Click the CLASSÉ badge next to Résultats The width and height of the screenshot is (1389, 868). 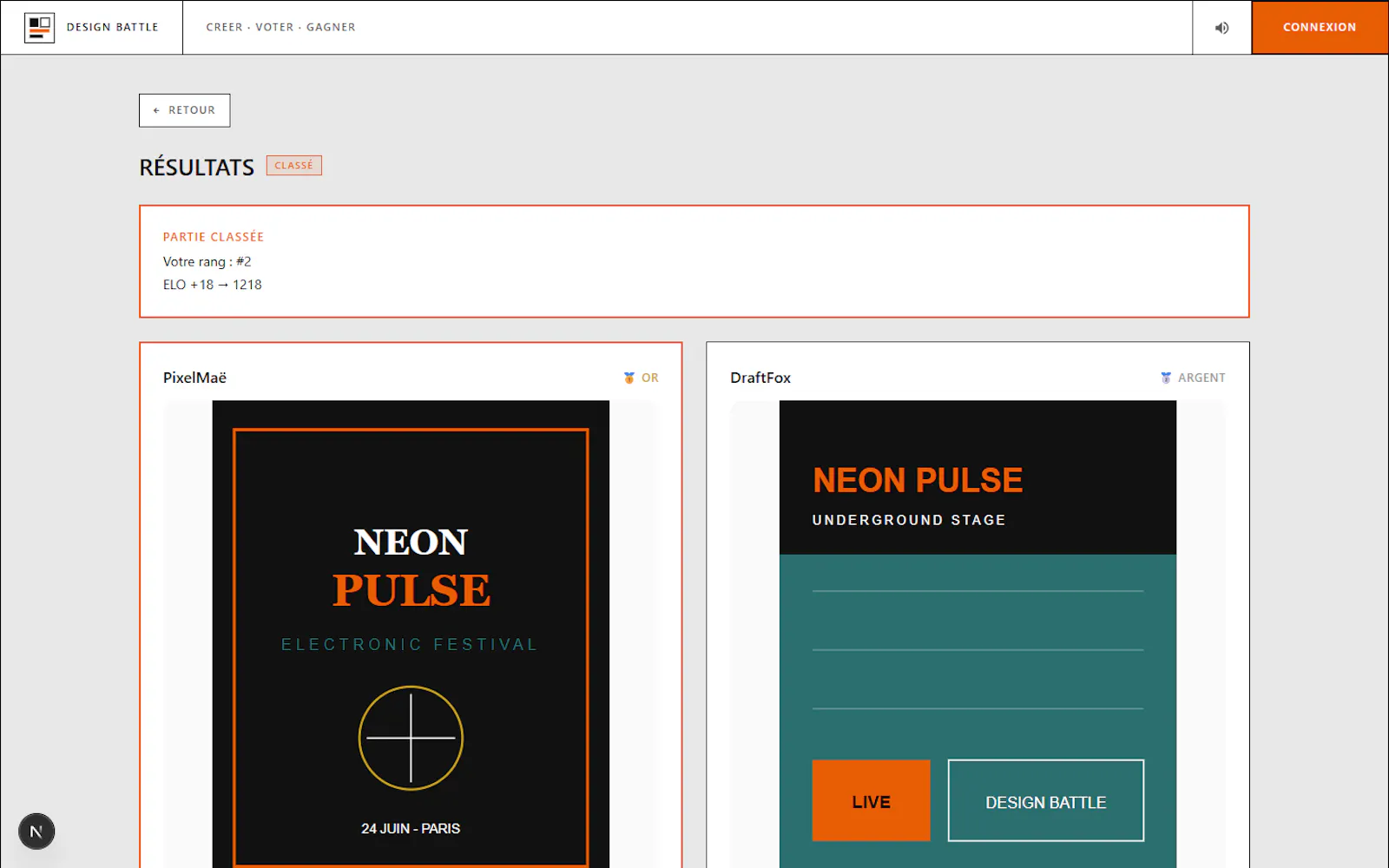[x=293, y=166]
